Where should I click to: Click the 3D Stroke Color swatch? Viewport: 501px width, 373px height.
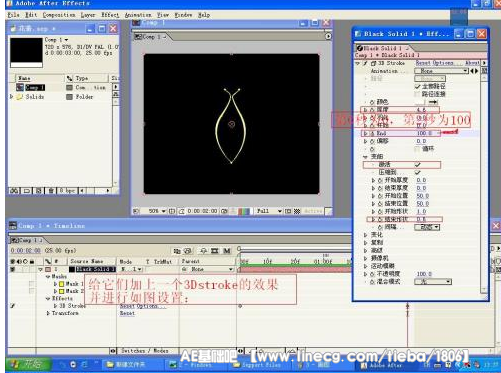coord(420,102)
